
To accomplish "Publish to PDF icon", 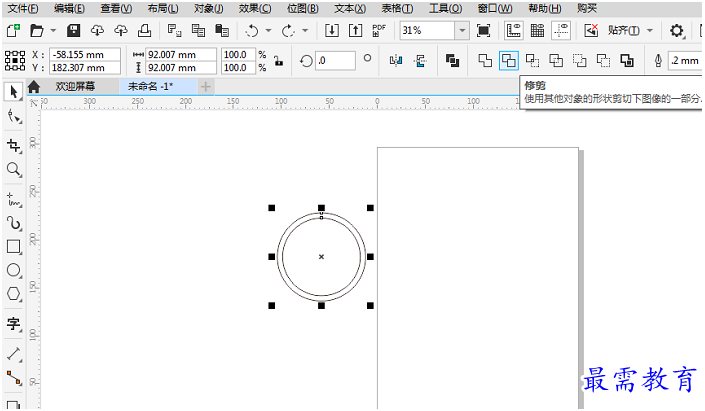I will 379,31.
